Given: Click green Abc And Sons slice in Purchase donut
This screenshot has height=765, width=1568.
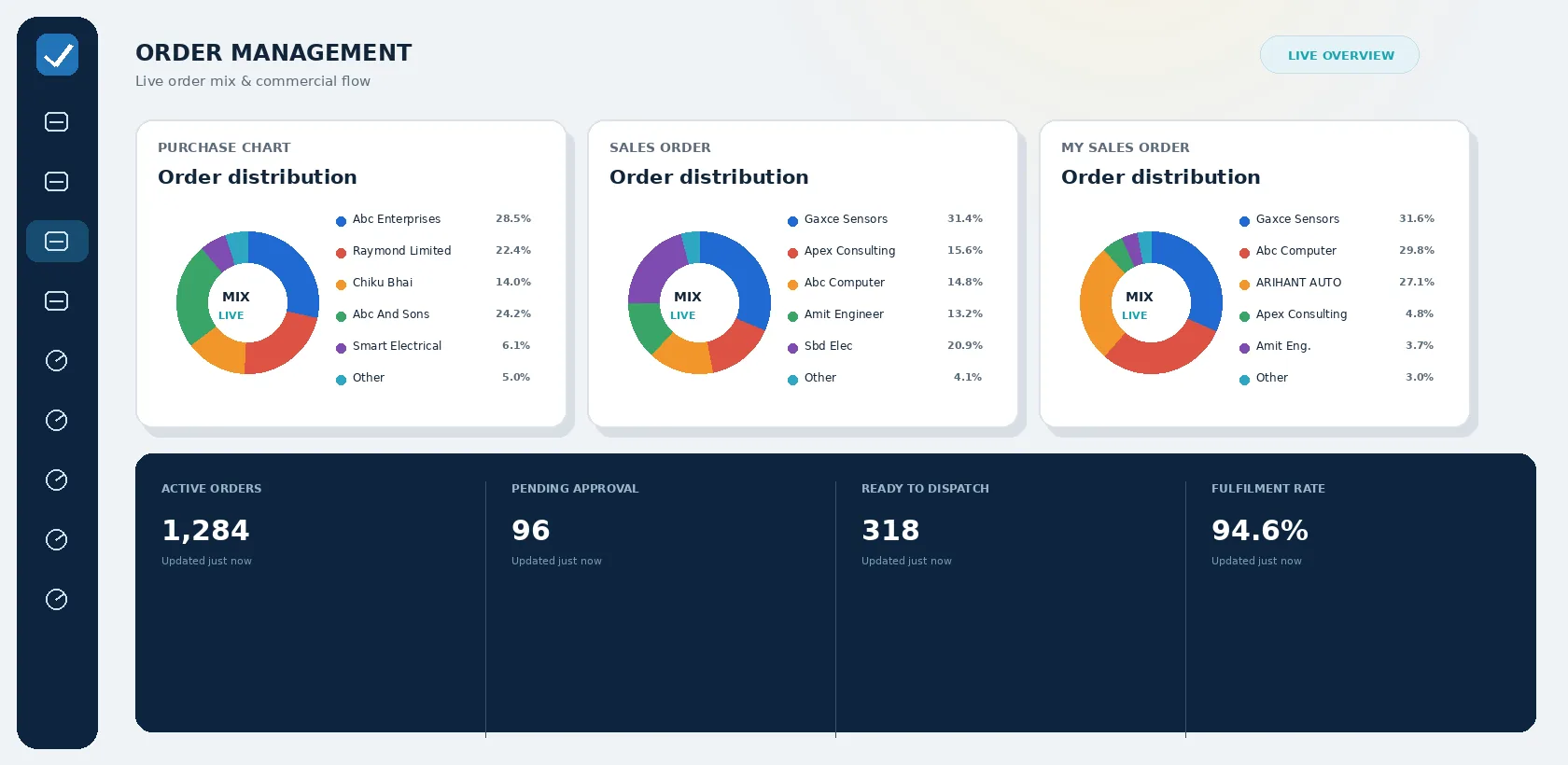Looking at the screenshot, I should (x=195, y=299).
